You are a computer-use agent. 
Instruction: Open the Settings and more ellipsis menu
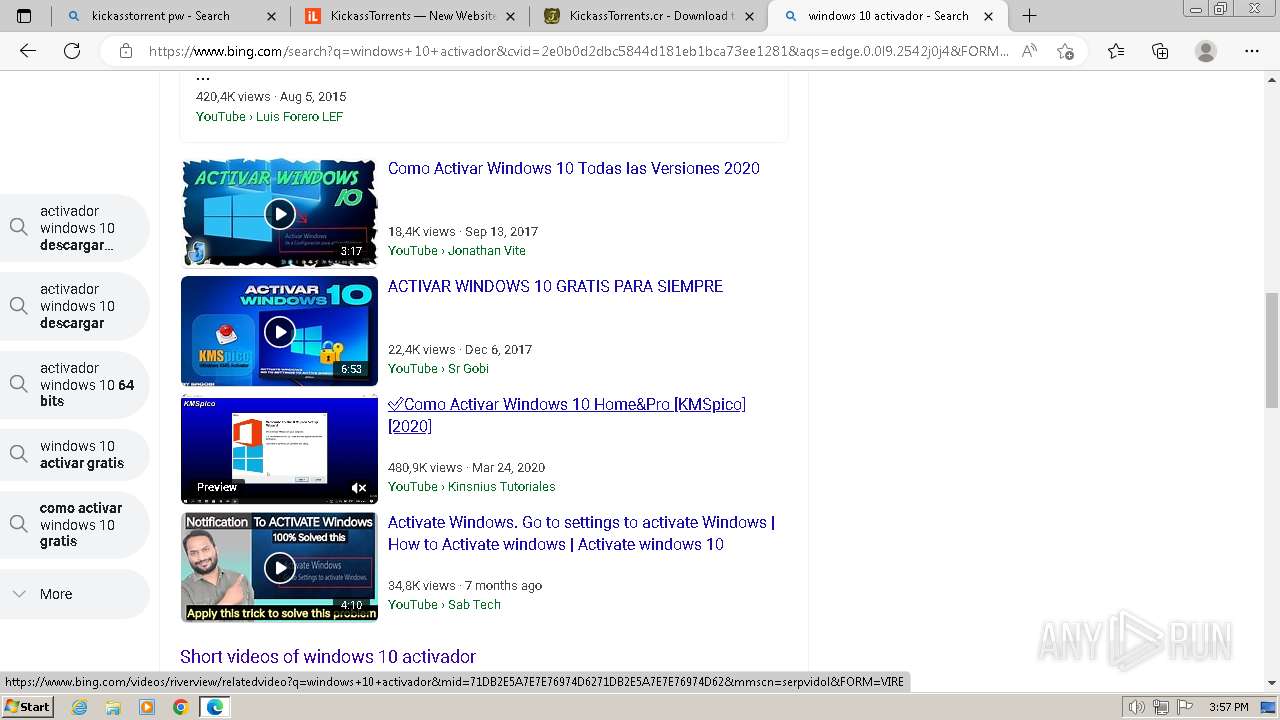point(1252,51)
